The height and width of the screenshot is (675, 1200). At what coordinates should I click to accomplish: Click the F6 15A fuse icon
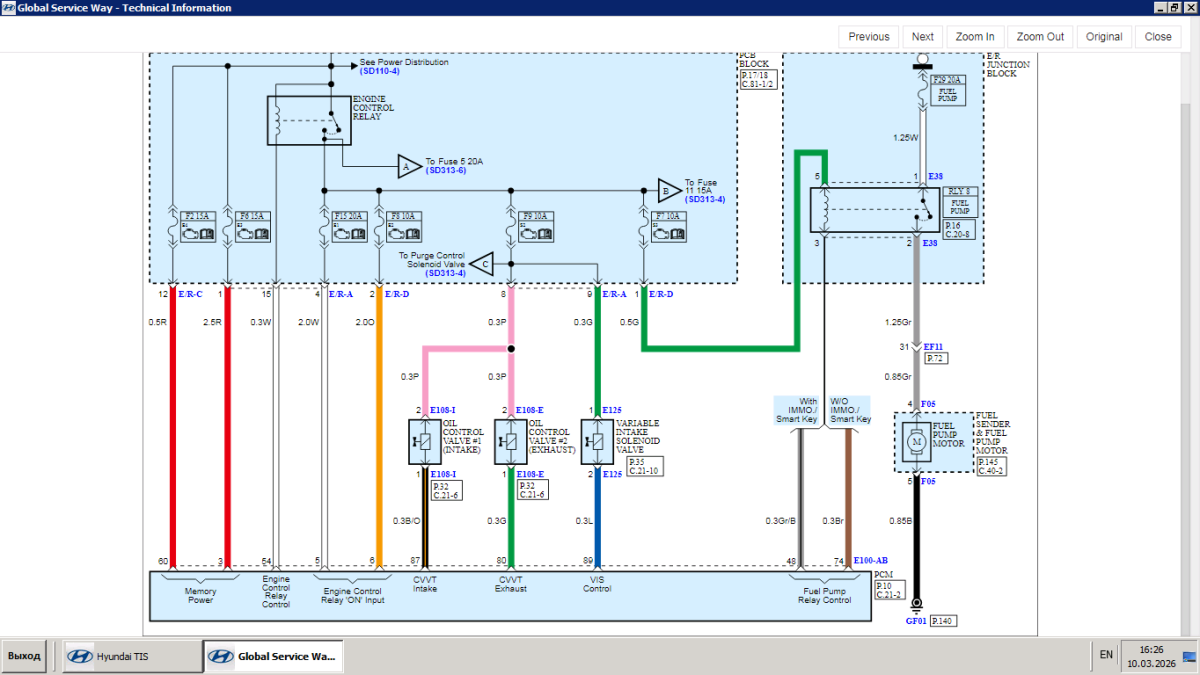point(254,228)
